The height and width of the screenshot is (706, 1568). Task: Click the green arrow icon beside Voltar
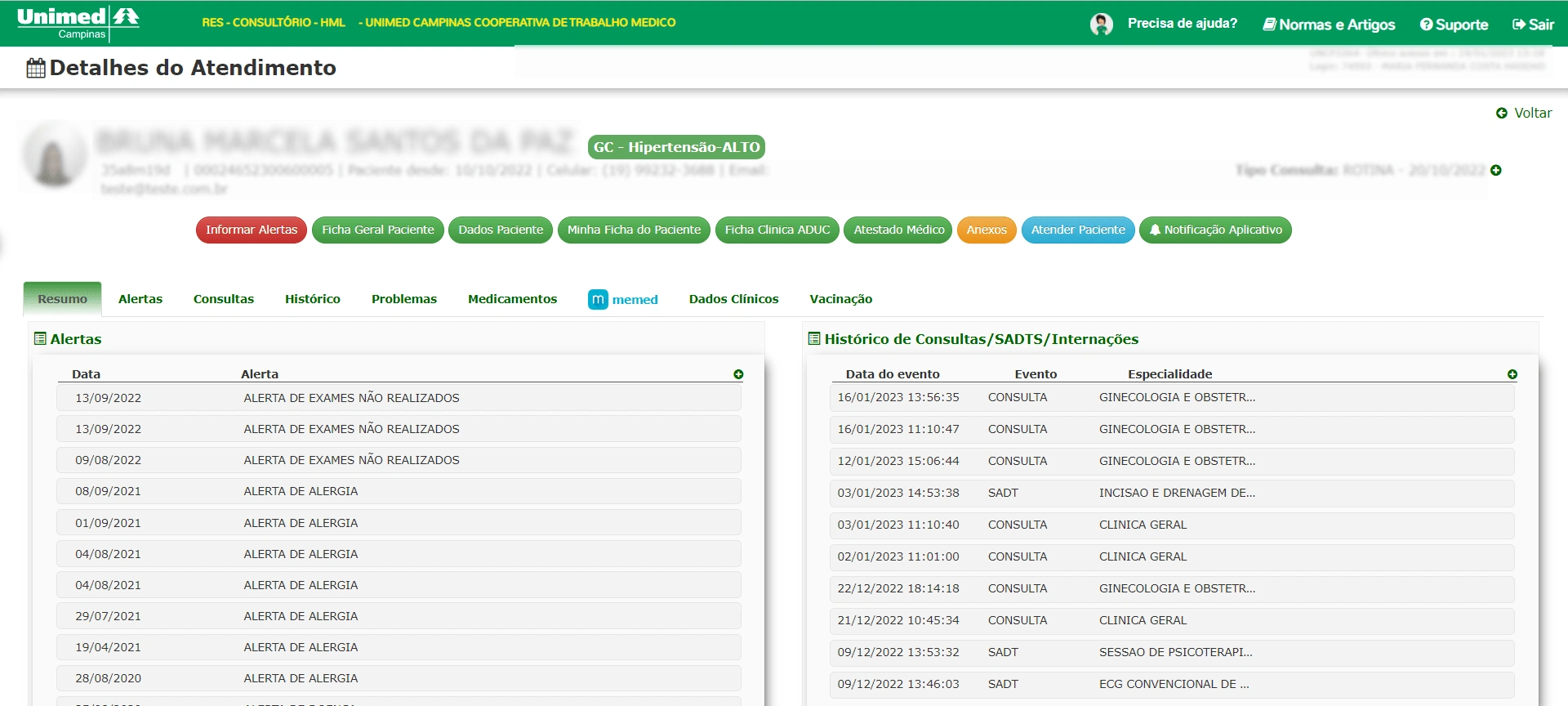click(1501, 113)
